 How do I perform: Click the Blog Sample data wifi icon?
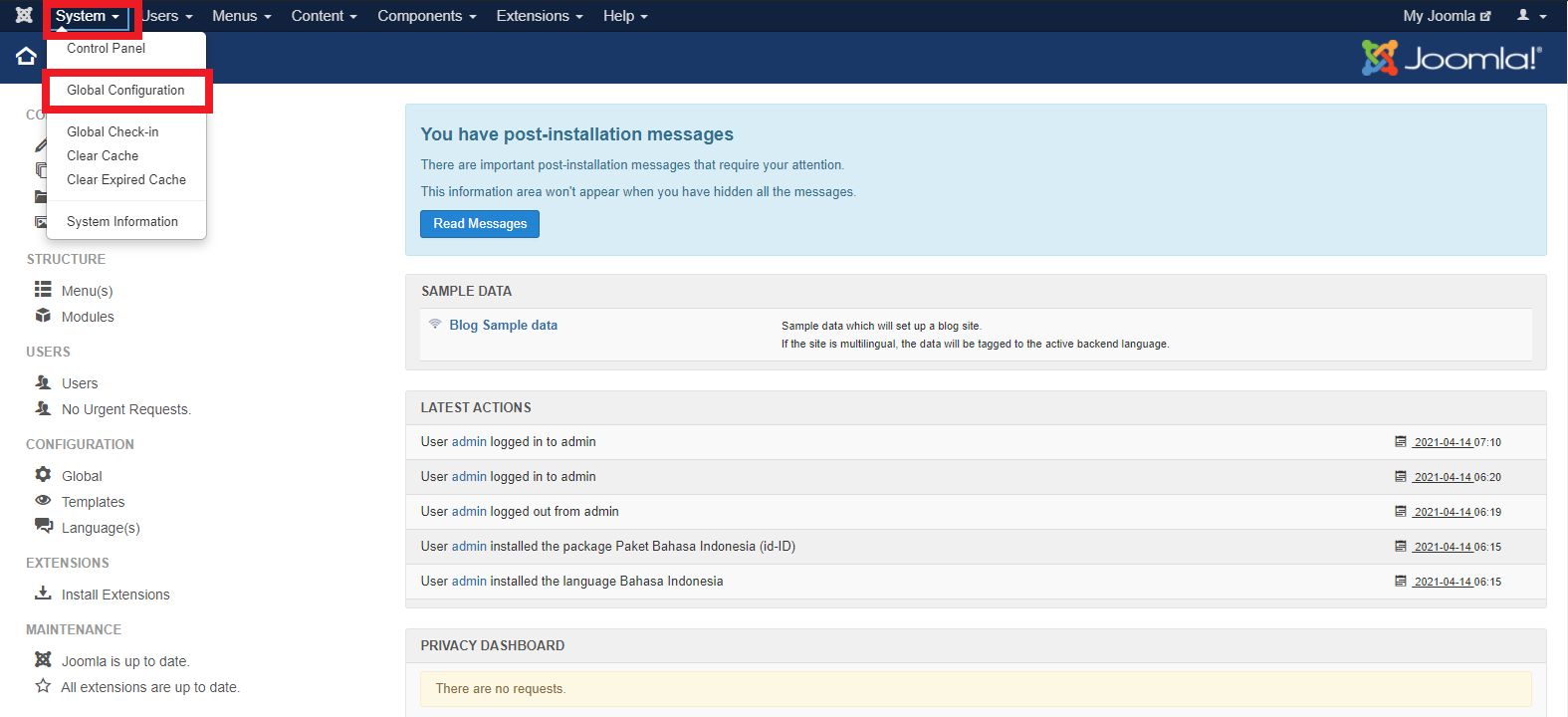[435, 324]
